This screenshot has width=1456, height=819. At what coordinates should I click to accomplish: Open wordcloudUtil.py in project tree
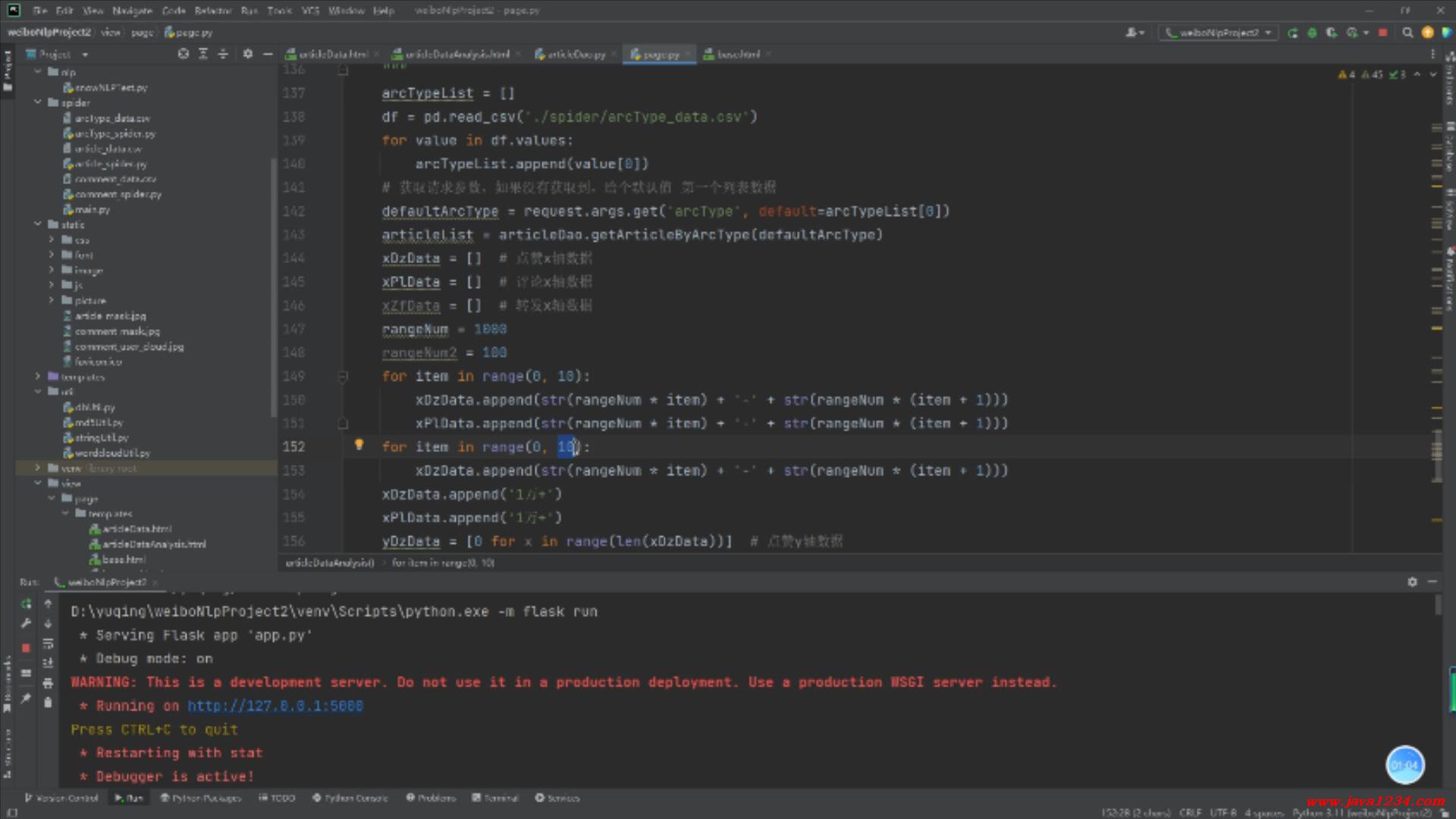coord(111,453)
